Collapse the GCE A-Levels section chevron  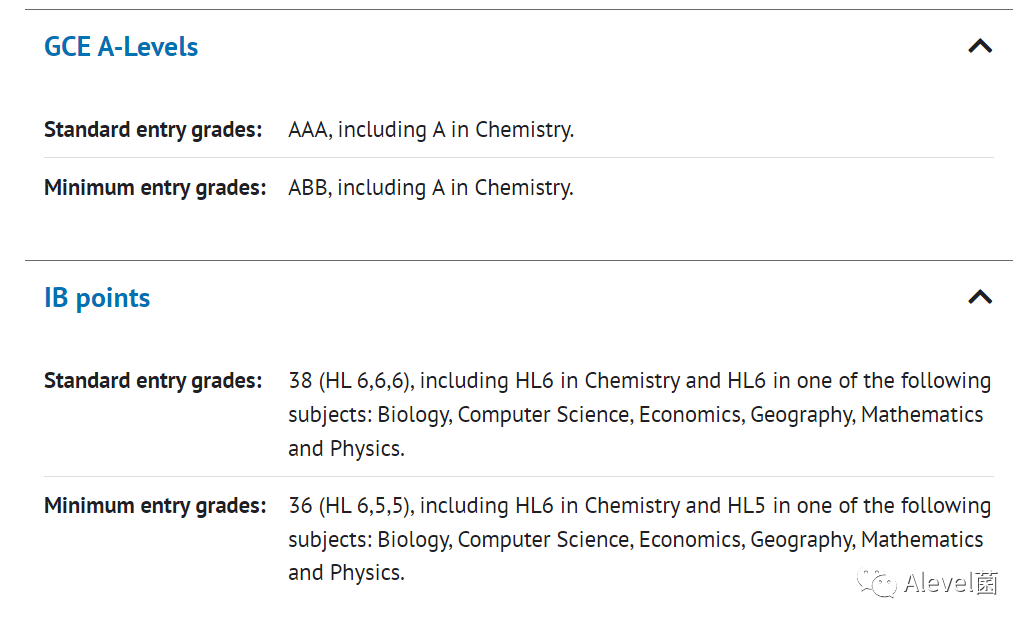coord(980,46)
